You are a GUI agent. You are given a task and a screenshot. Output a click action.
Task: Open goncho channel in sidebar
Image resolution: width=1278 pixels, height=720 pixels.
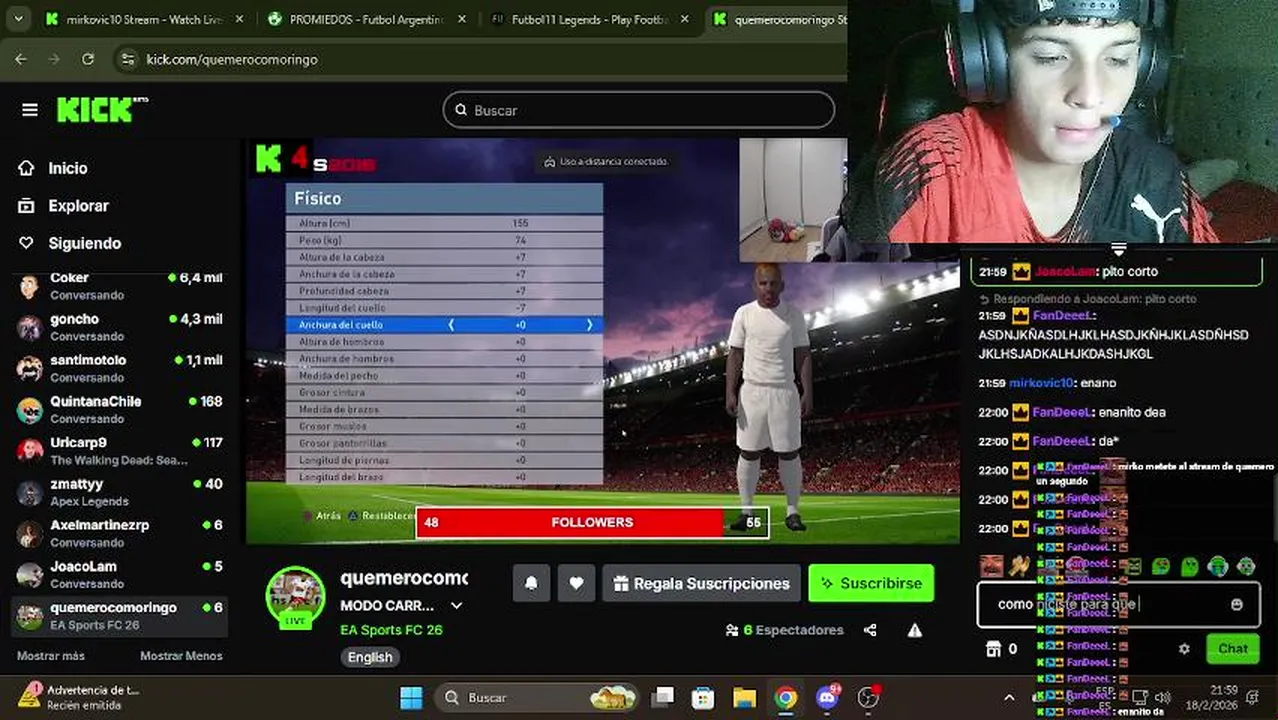pyautogui.click(x=120, y=327)
